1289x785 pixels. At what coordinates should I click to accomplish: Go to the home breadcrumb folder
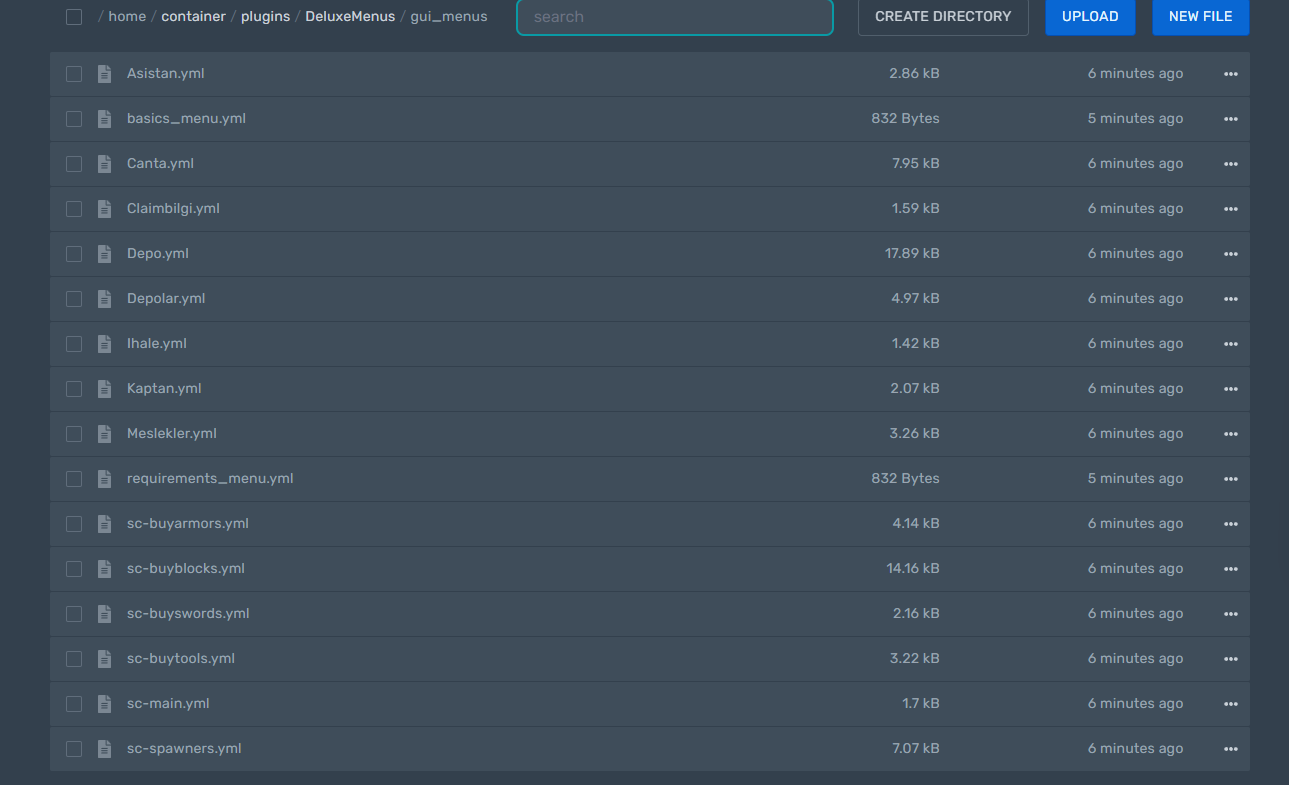click(127, 17)
